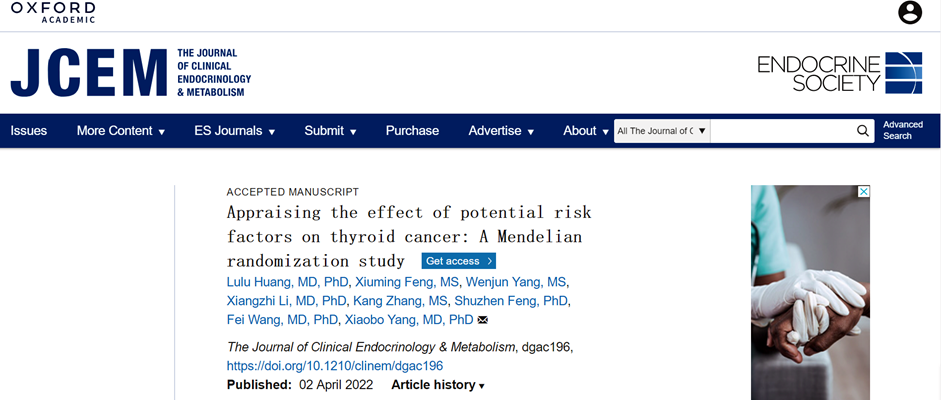Image resolution: width=941 pixels, height=400 pixels.
Task: Open the Submit dropdown menu
Action: 330,130
